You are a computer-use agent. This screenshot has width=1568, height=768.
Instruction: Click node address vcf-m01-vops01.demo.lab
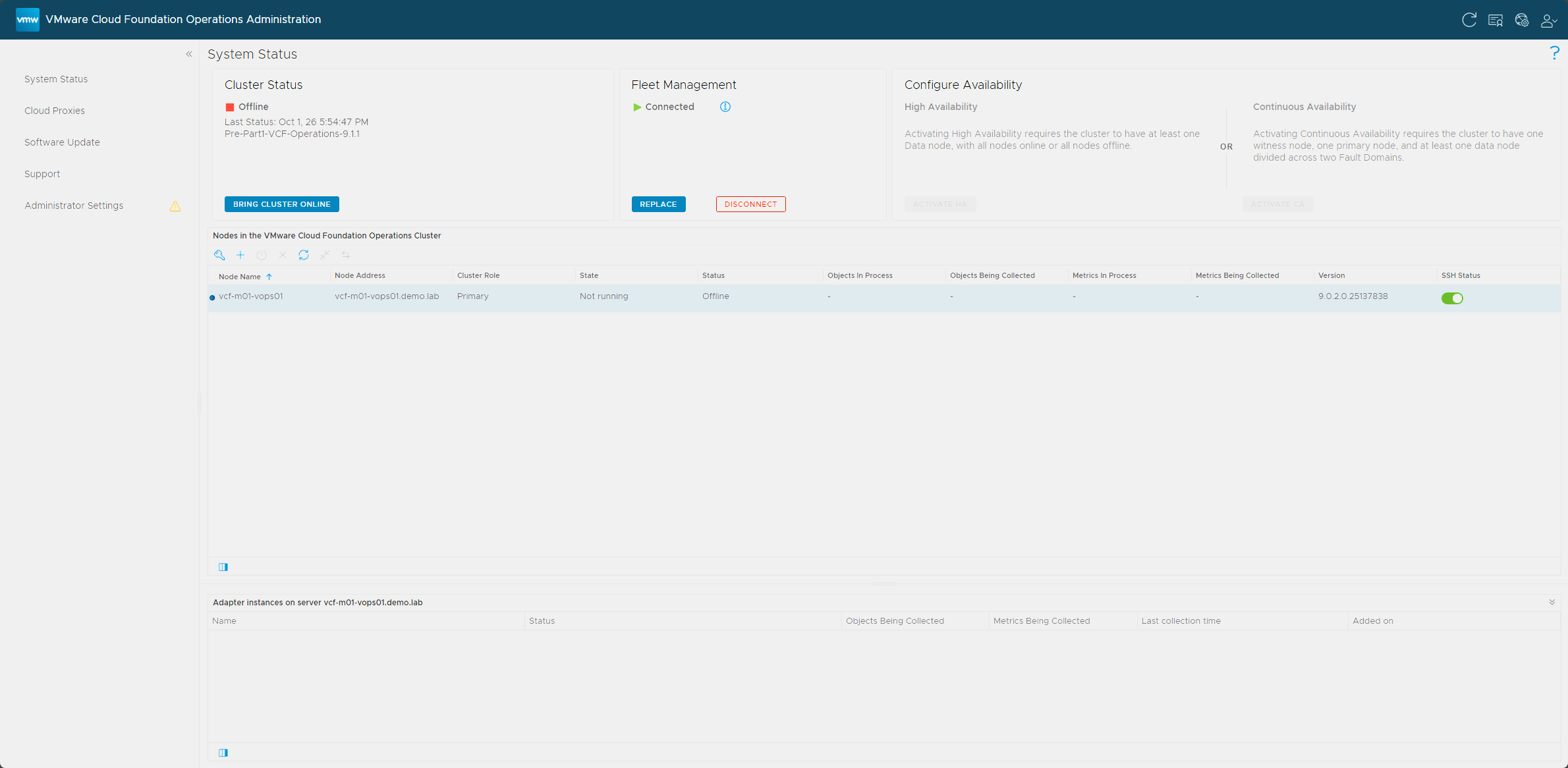point(387,296)
